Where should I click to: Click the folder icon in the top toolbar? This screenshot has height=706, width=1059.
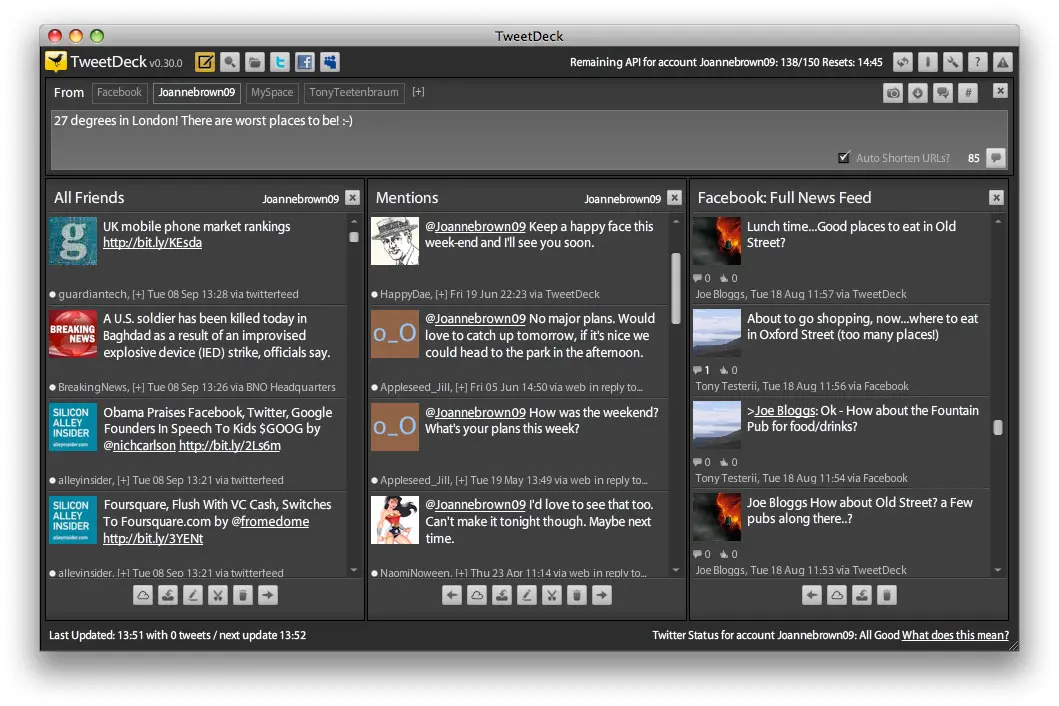[x=255, y=62]
